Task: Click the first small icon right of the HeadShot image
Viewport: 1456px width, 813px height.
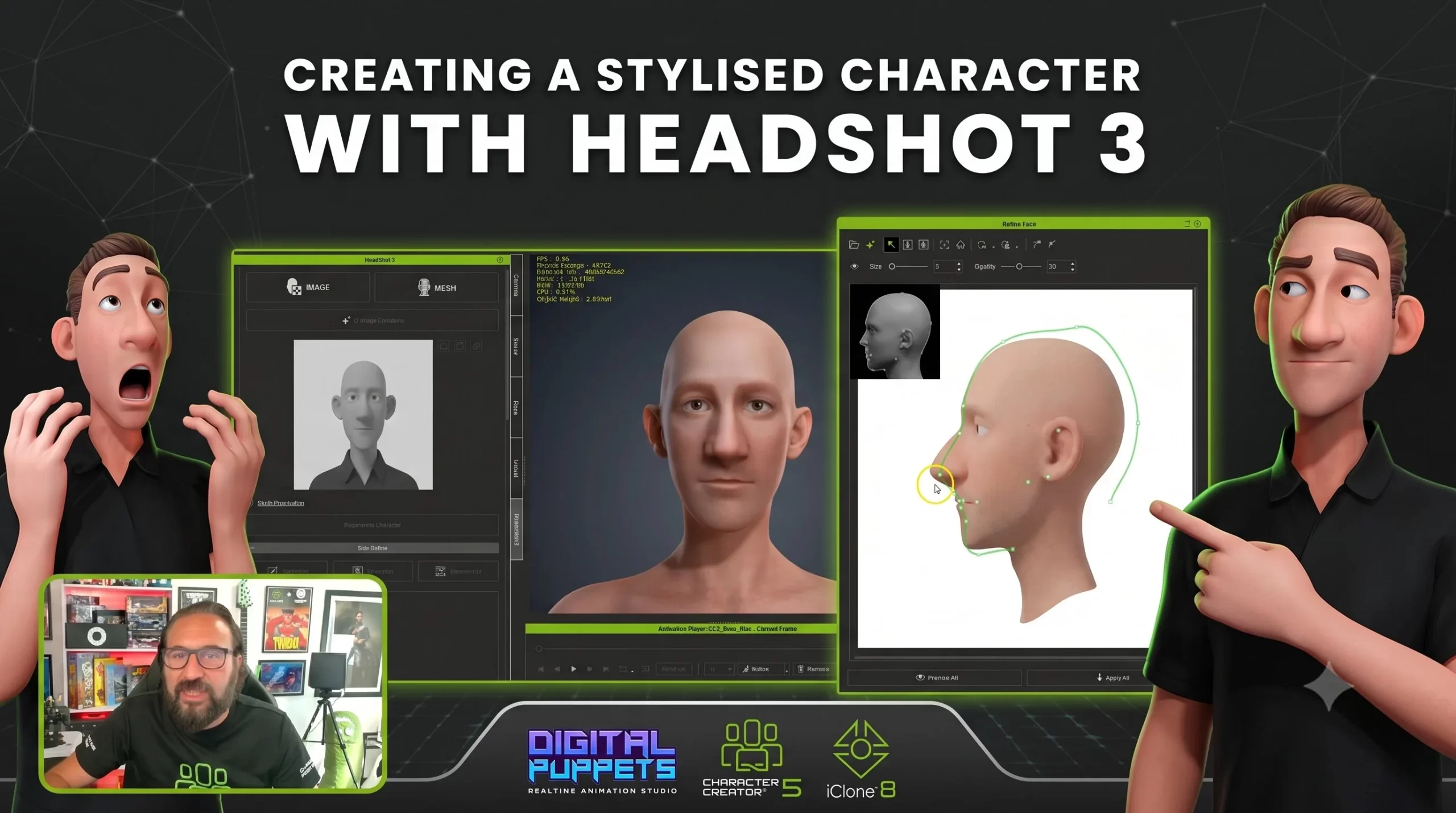Action: pyautogui.click(x=444, y=346)
